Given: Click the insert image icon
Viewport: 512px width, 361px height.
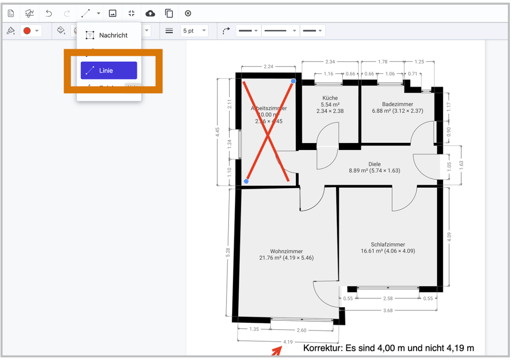Looking at the screenshot, I should pyautogui.click(x=113, y=13).
